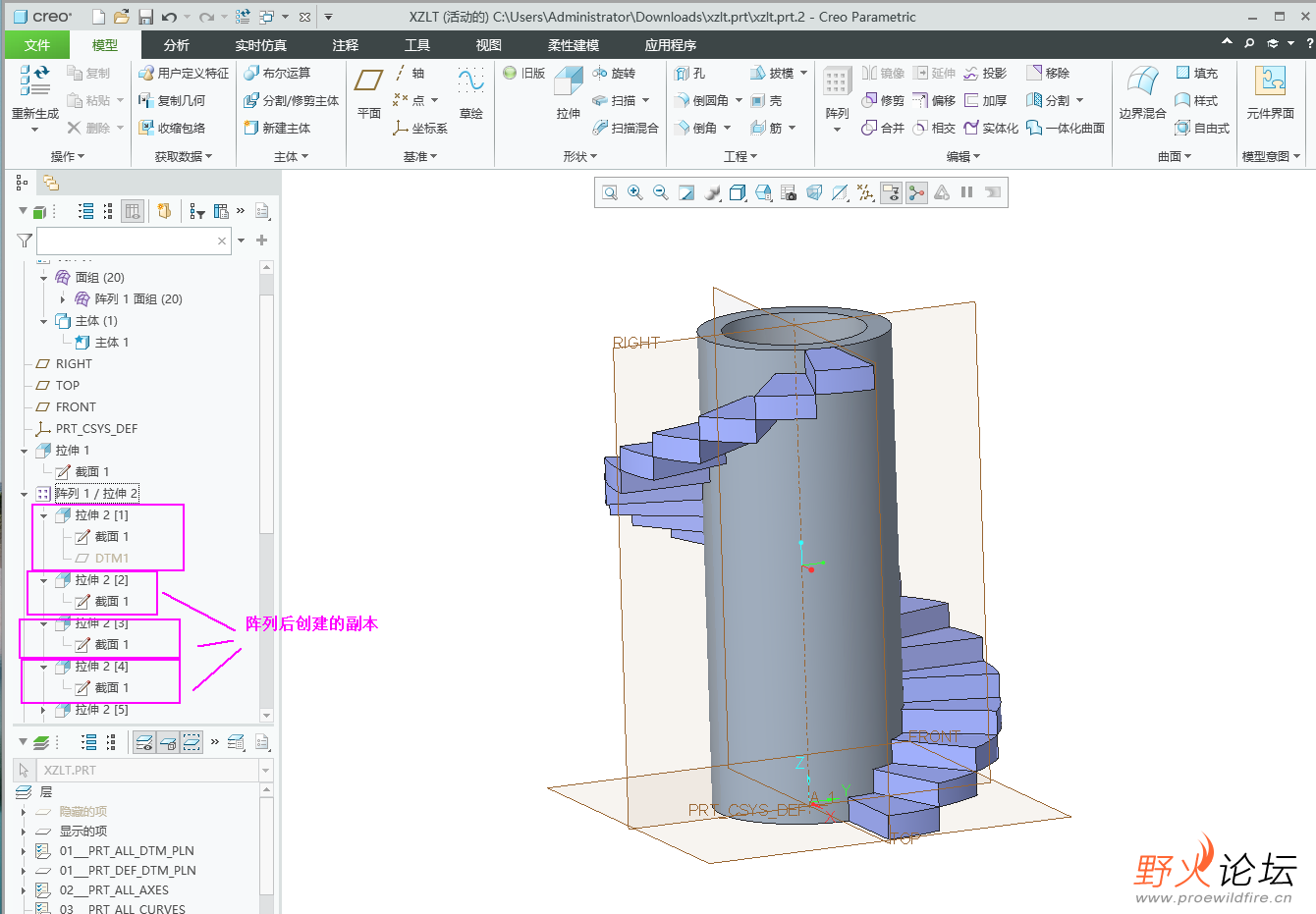The image size is (1316, 914).
Task: Click the Sketch (草绘) tool
Action: tap(471, 92)
